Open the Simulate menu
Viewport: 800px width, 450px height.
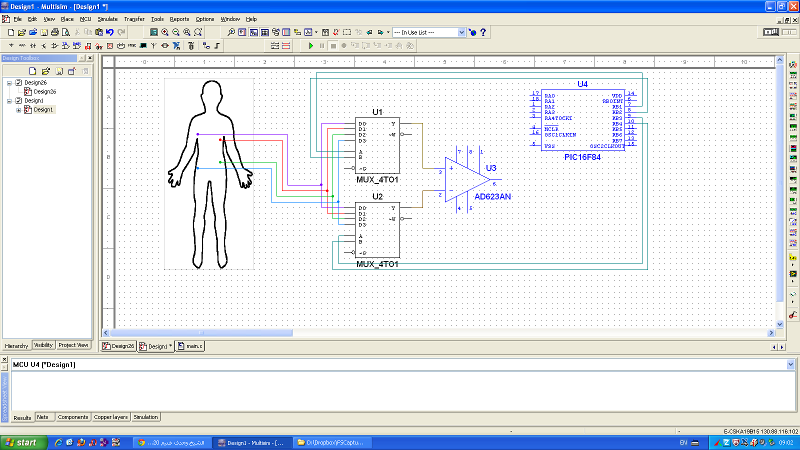(x=107, y=19)
